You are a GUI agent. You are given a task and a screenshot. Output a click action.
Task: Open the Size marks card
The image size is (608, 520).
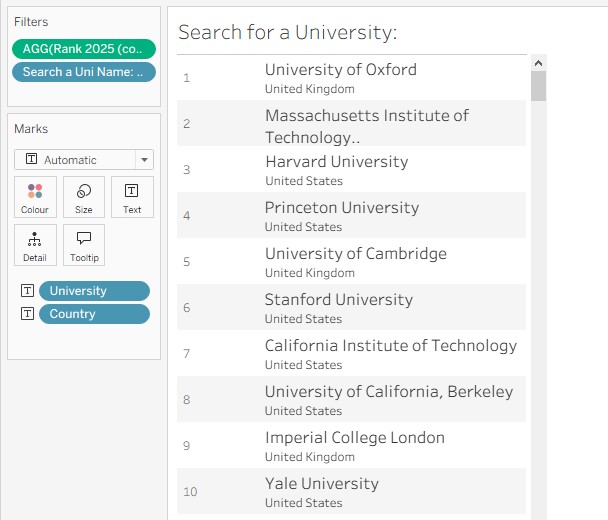point(84,197)
